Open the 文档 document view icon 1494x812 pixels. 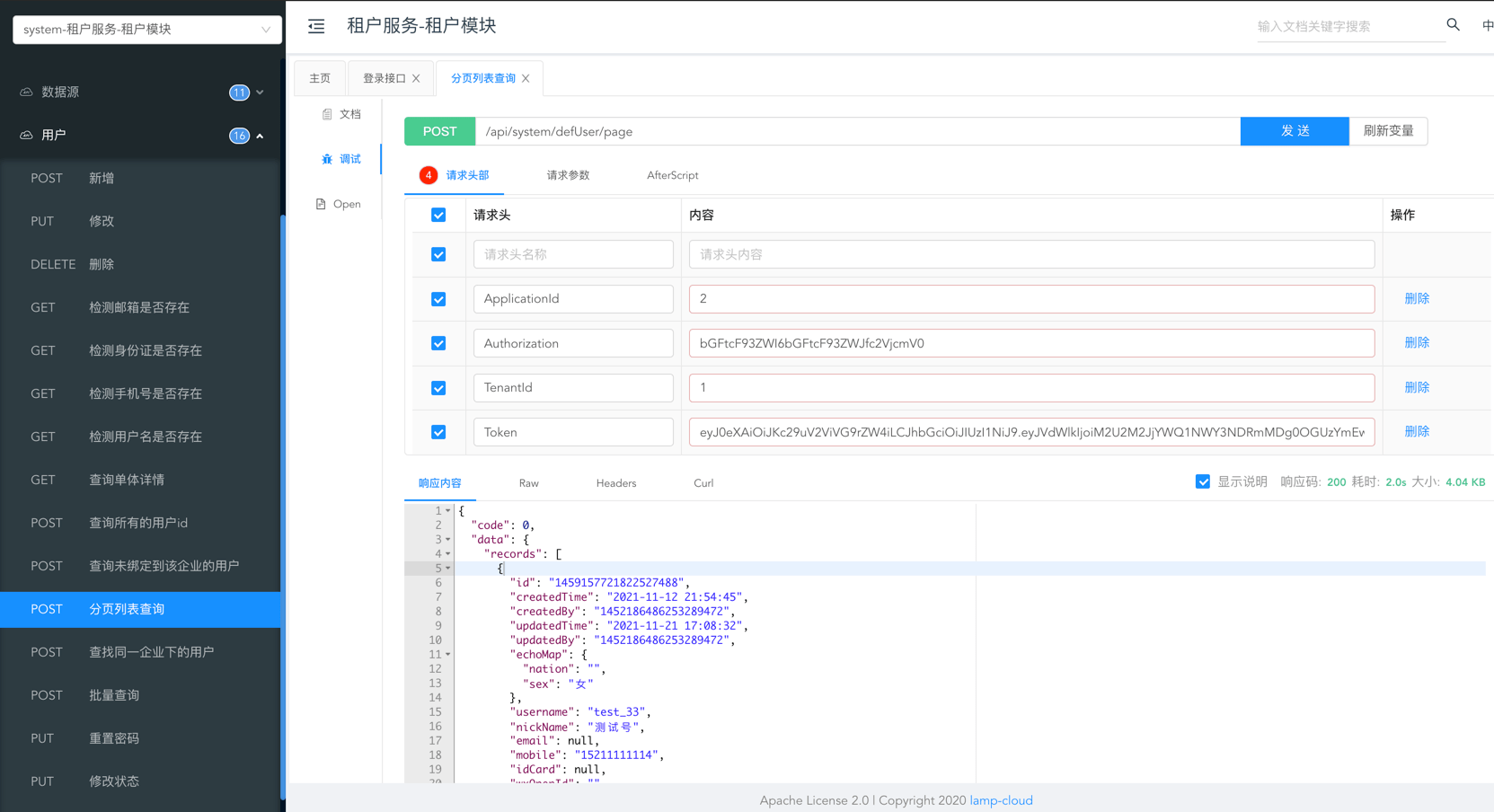pos(327,114)
